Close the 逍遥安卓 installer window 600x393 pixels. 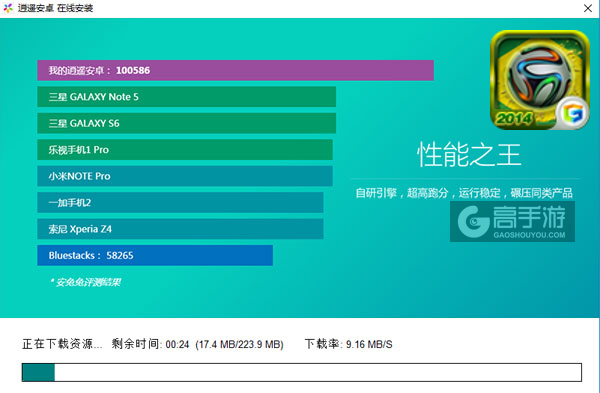click(588, 8)
